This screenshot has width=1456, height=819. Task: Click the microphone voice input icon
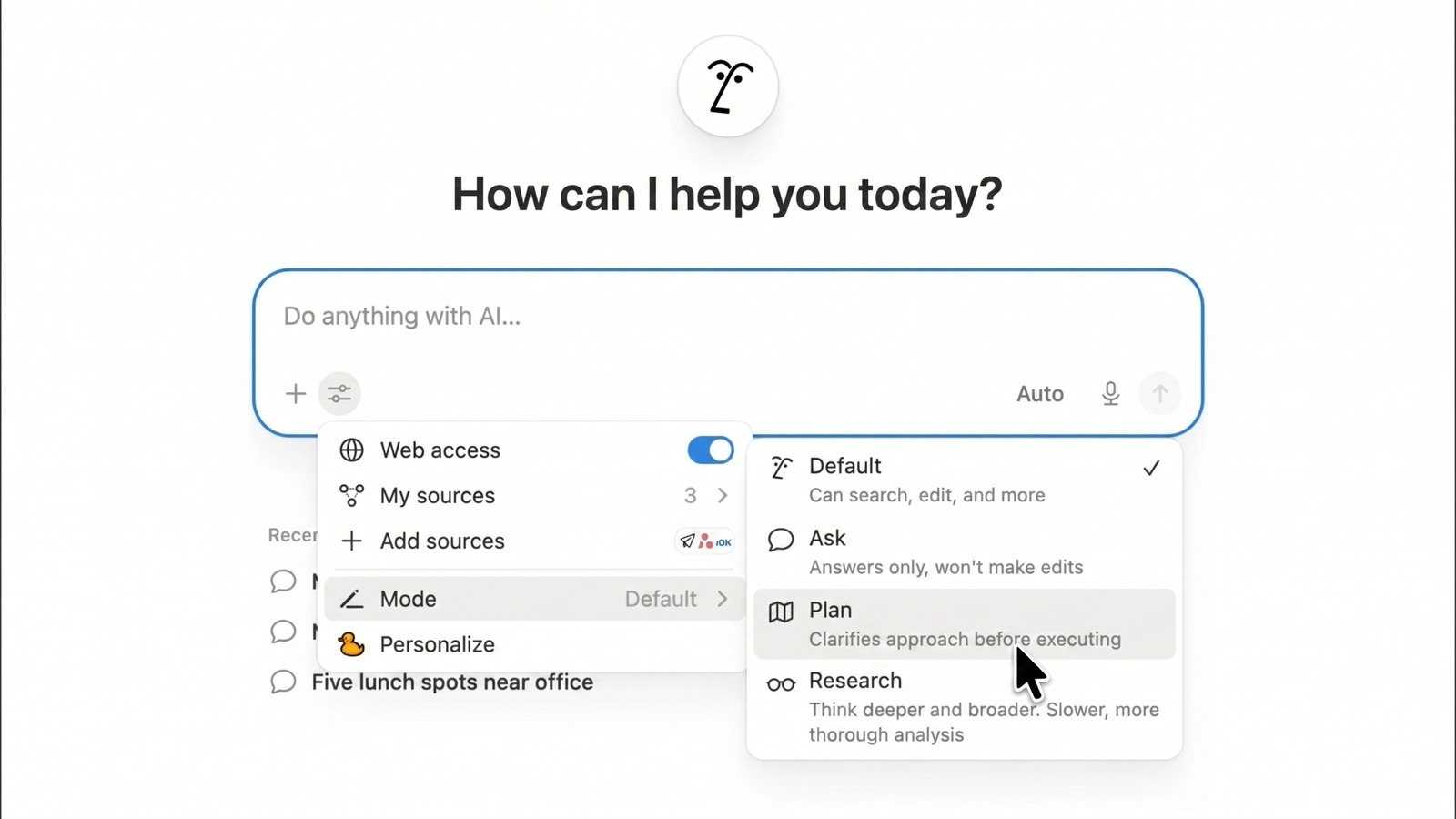tap(1110, 394)
